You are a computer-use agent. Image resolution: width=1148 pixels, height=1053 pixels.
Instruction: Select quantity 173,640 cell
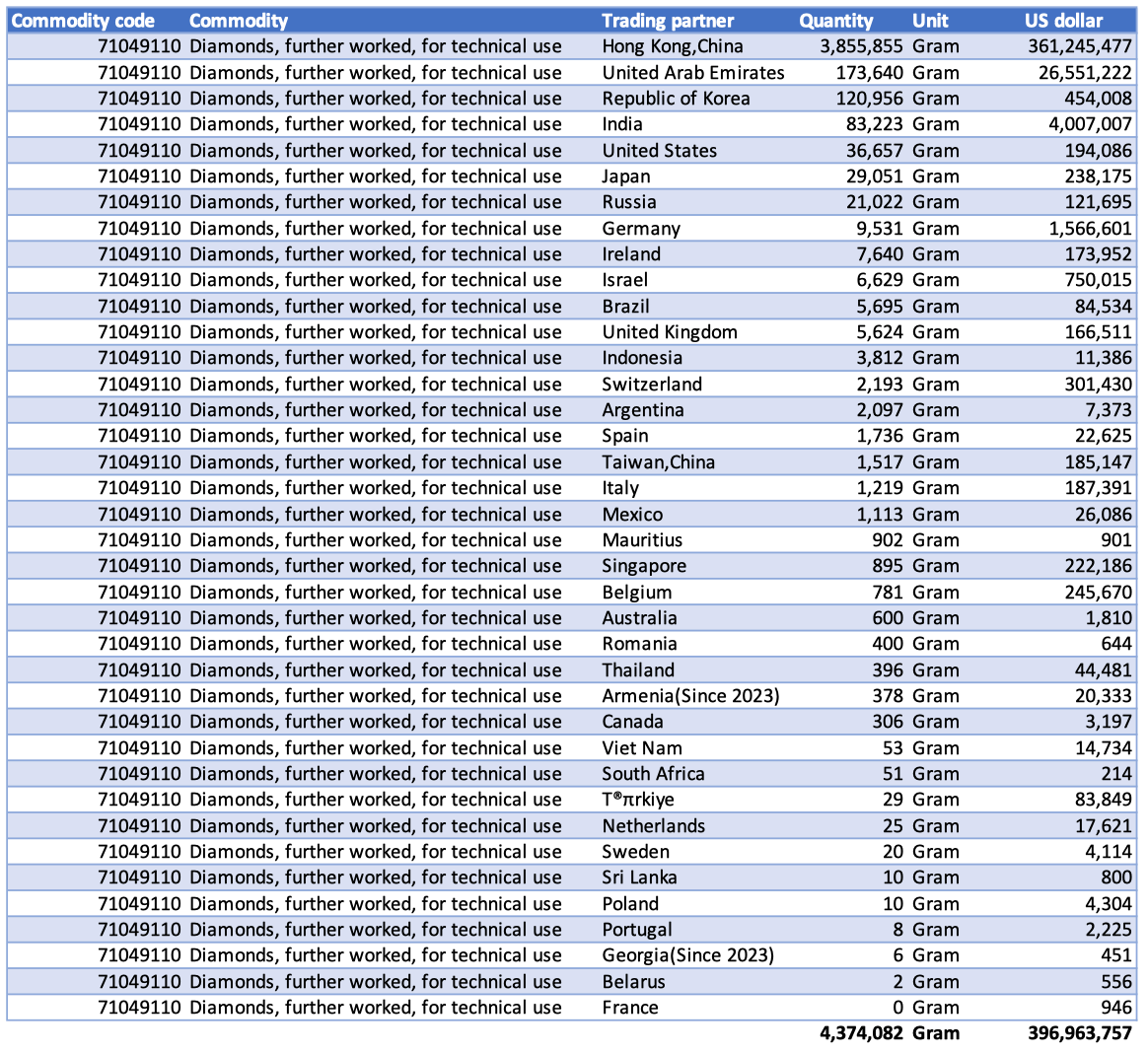tap(869, 73)
